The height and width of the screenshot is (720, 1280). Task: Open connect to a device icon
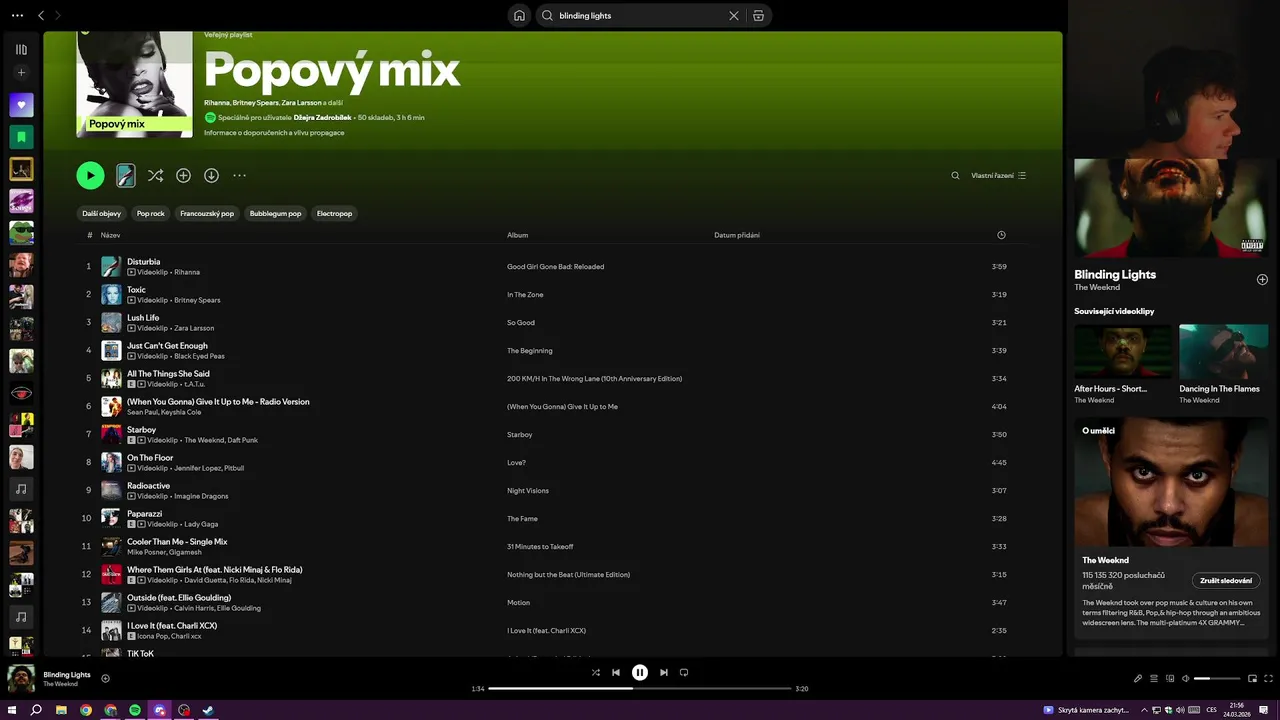tap(1170, 678)
